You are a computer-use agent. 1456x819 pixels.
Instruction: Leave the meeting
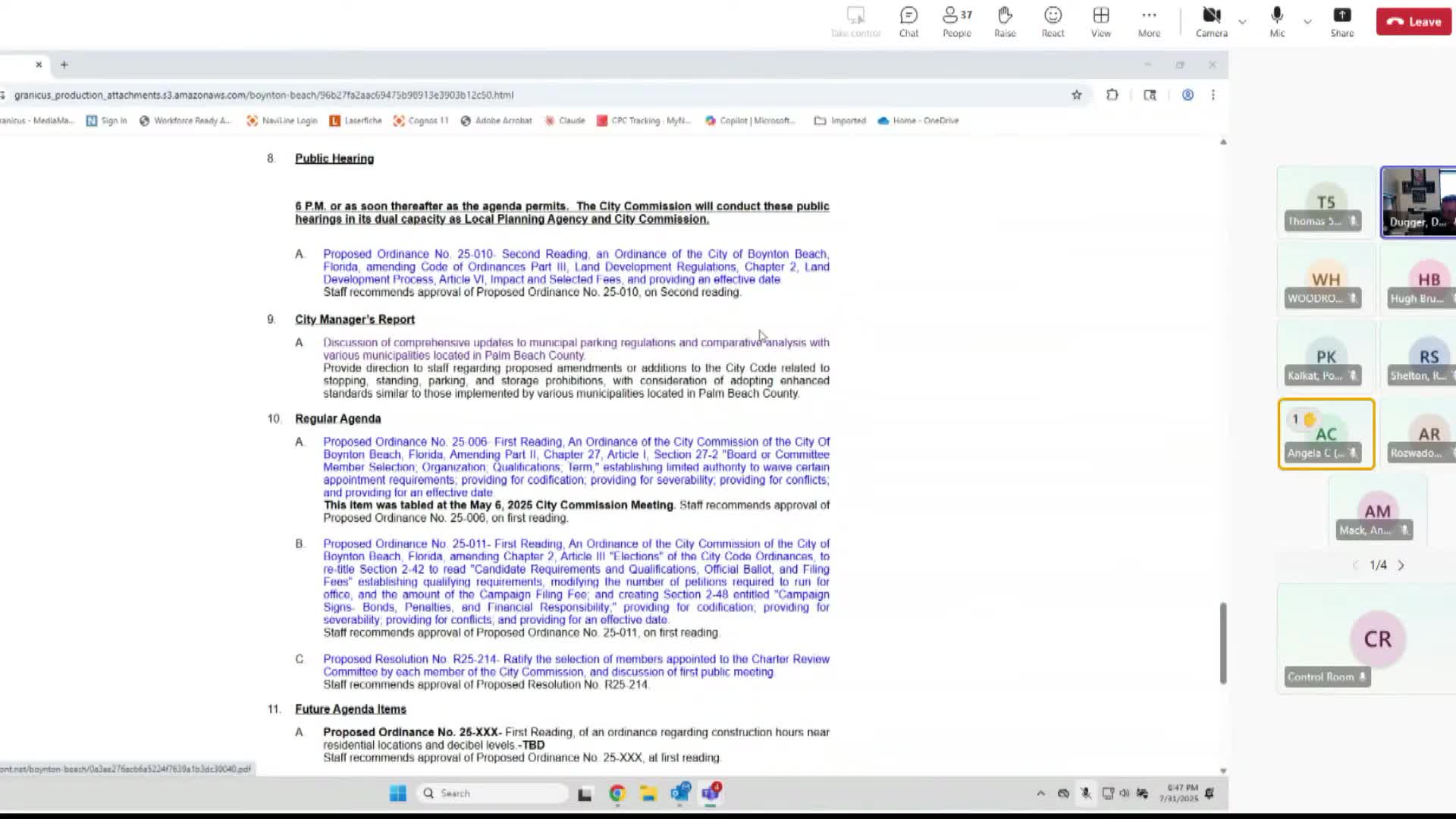click(x=1414, y=22)
